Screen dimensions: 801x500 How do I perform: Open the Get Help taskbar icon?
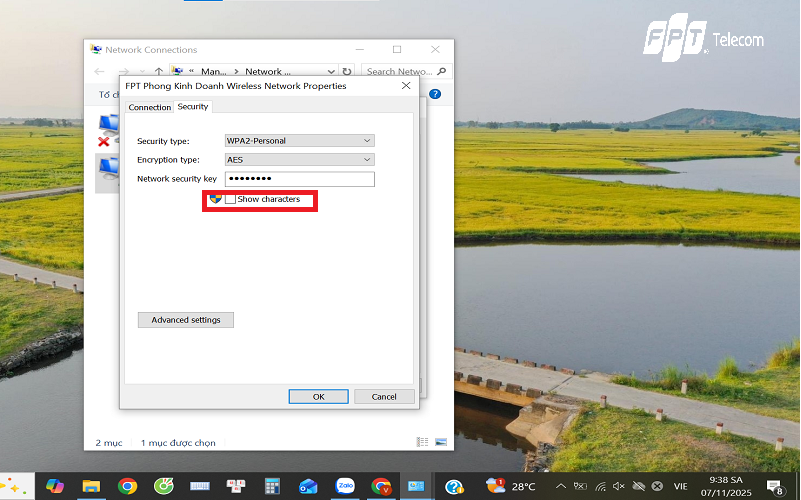click(454, 486)
